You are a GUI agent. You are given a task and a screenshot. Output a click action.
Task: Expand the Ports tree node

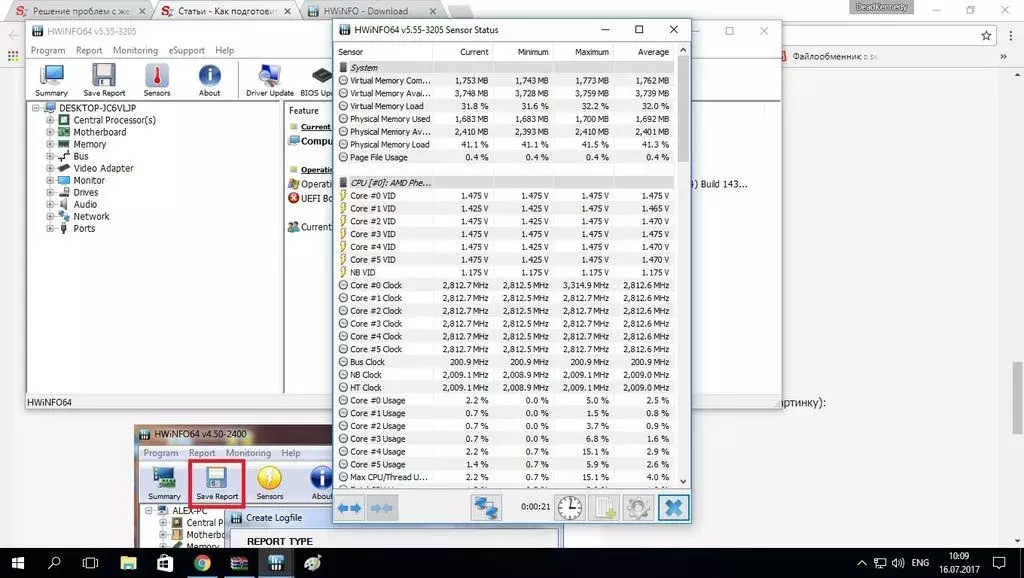coord(50,229)
